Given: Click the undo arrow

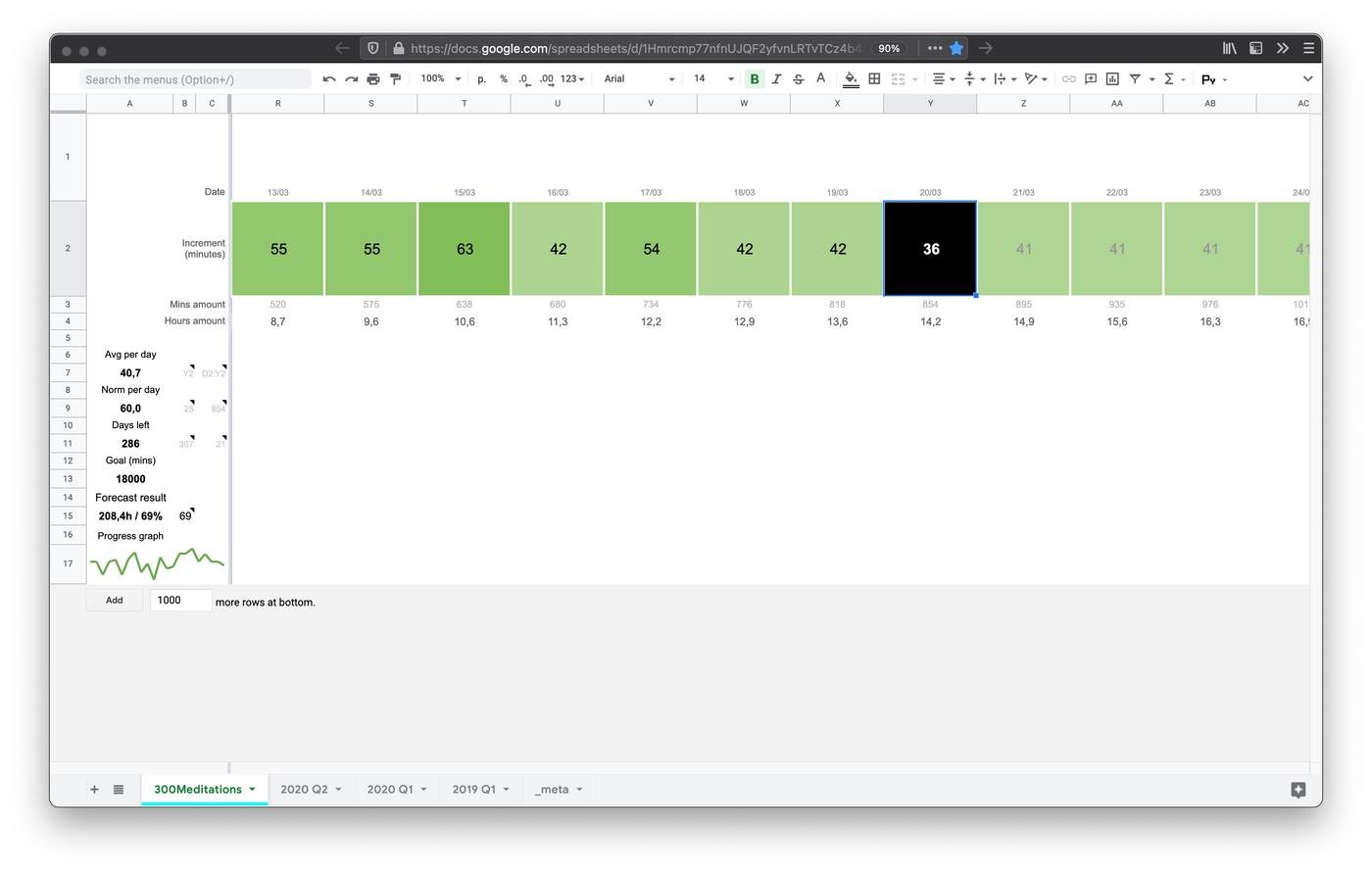Looking at the screenshot, I should coord(329,79).
